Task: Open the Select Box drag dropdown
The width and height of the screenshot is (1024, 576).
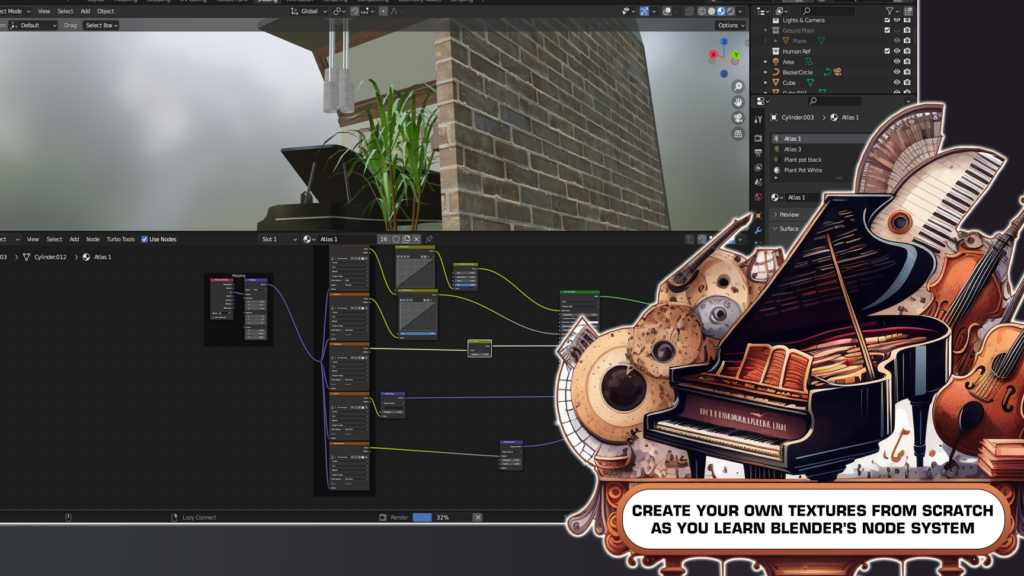Action: pos(101,25)
